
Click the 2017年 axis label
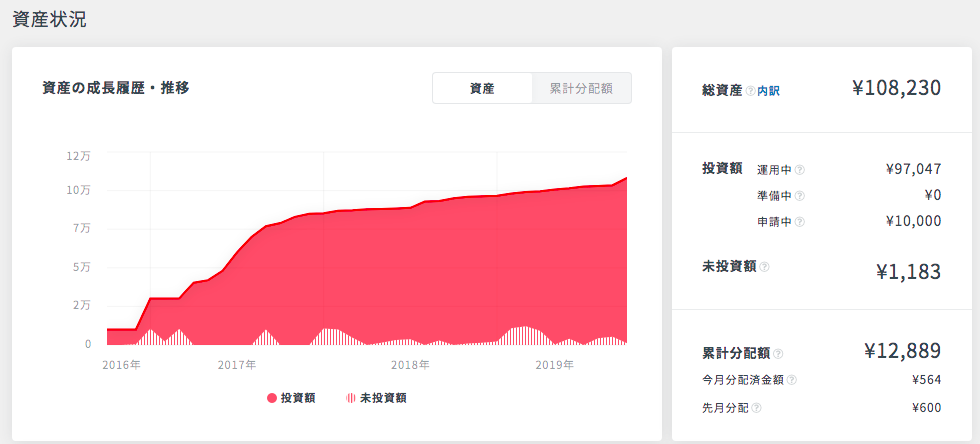click(x=237, y=365)
